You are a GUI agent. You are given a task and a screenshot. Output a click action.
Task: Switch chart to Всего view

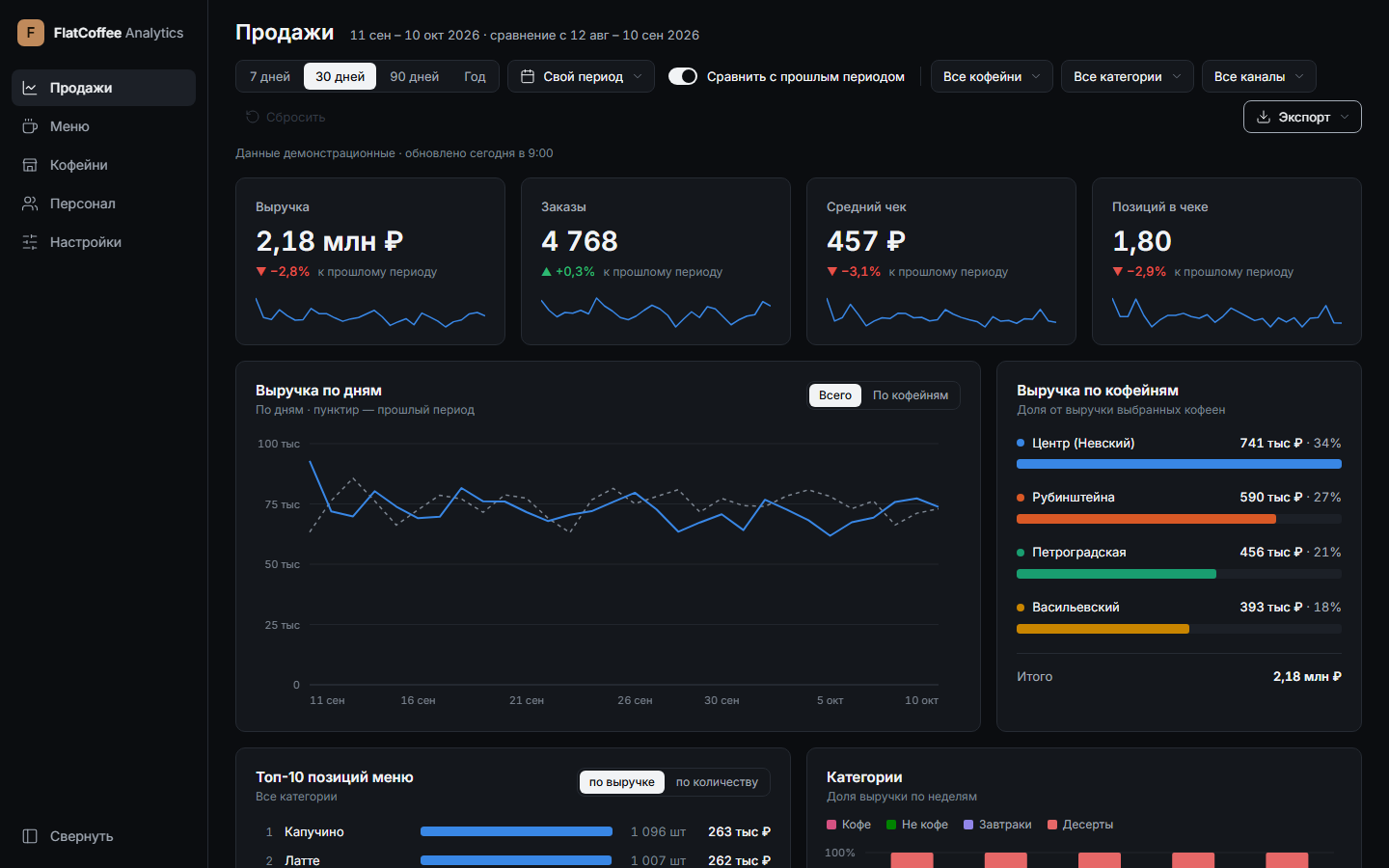point(835,395)
